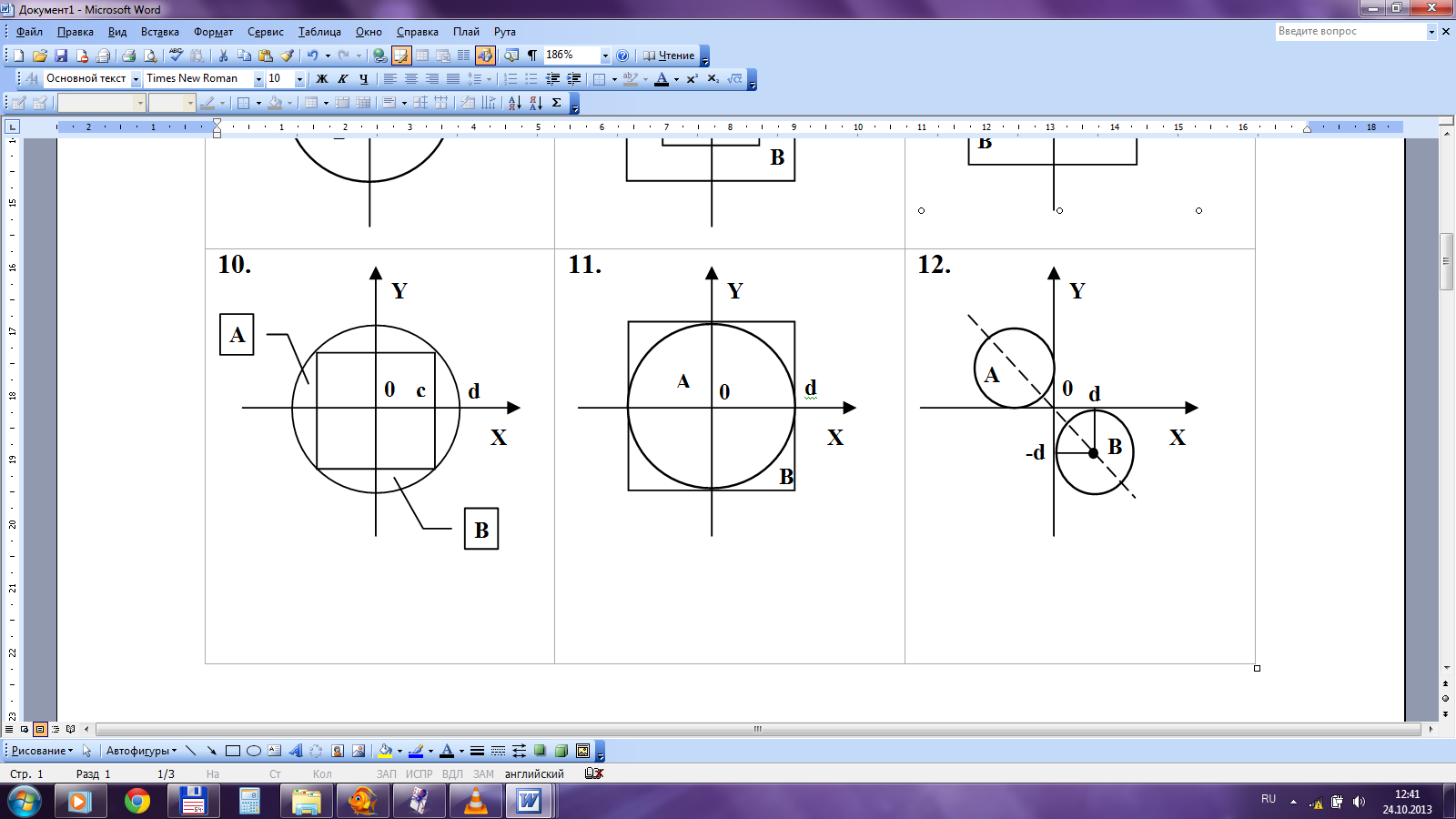Open the Вставка menu
The image size is (1456, 819).
159,32
